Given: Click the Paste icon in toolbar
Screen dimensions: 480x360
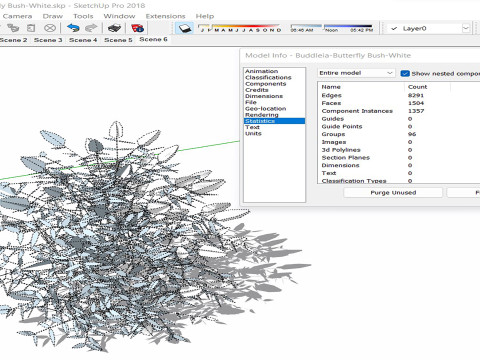Looking at the screenshot, I should click(31, 28).
